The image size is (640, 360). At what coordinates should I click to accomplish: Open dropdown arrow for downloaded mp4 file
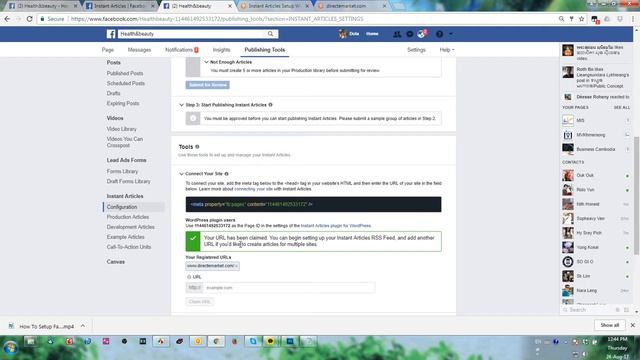[83, 326]
